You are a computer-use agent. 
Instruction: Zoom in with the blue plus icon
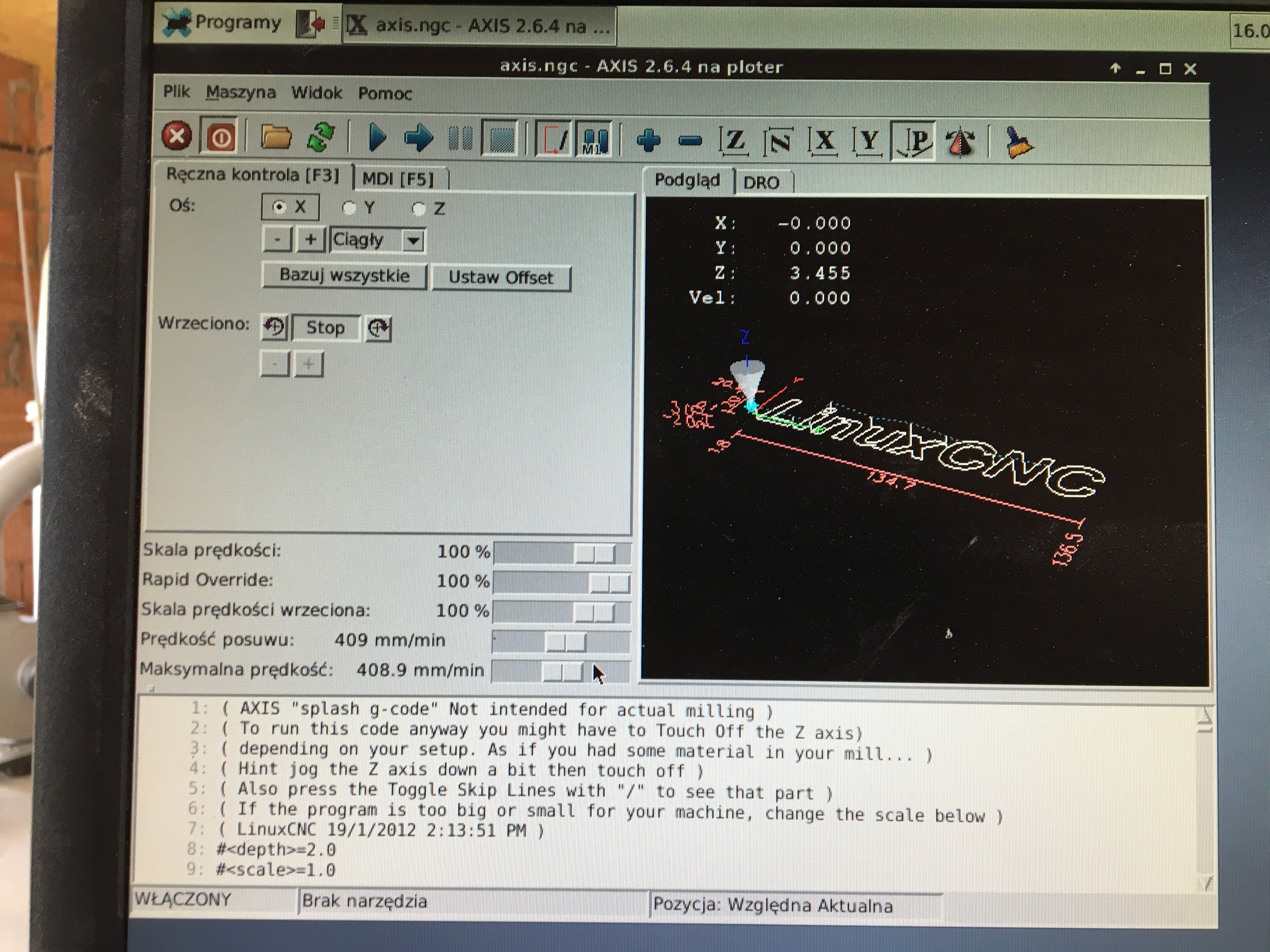point(649,140)
